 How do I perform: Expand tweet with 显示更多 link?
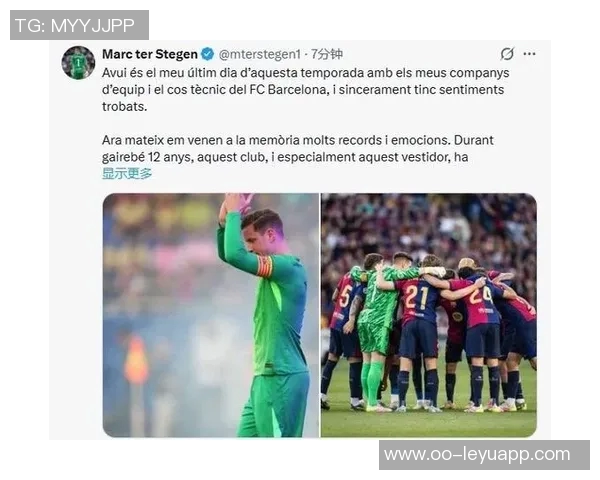tap(127, 173)
